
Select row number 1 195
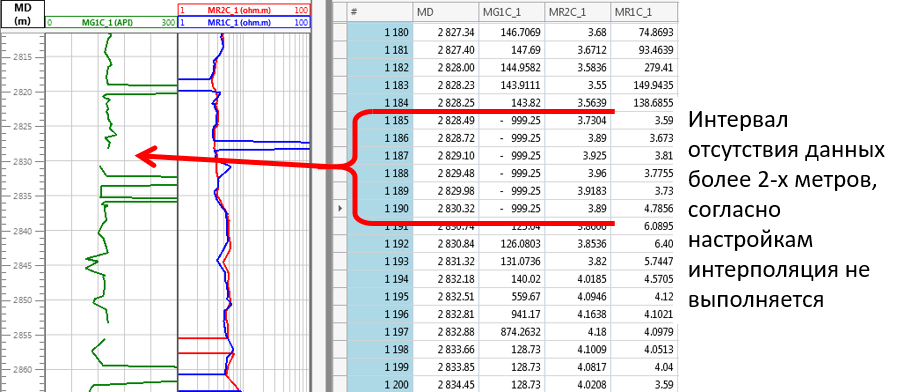point(380,296)
